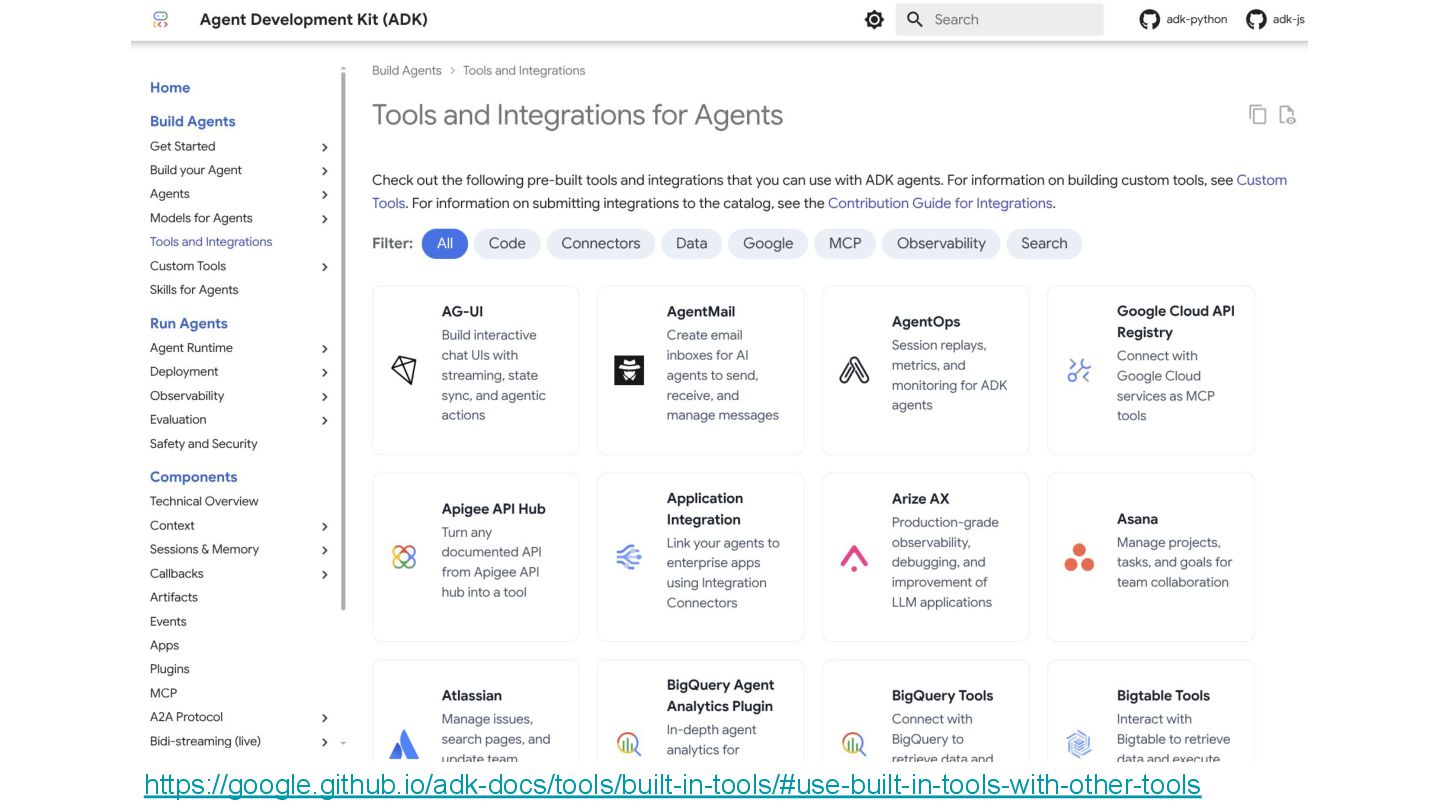Open Skills for Agents sidebar item

(x=194, y=290)
